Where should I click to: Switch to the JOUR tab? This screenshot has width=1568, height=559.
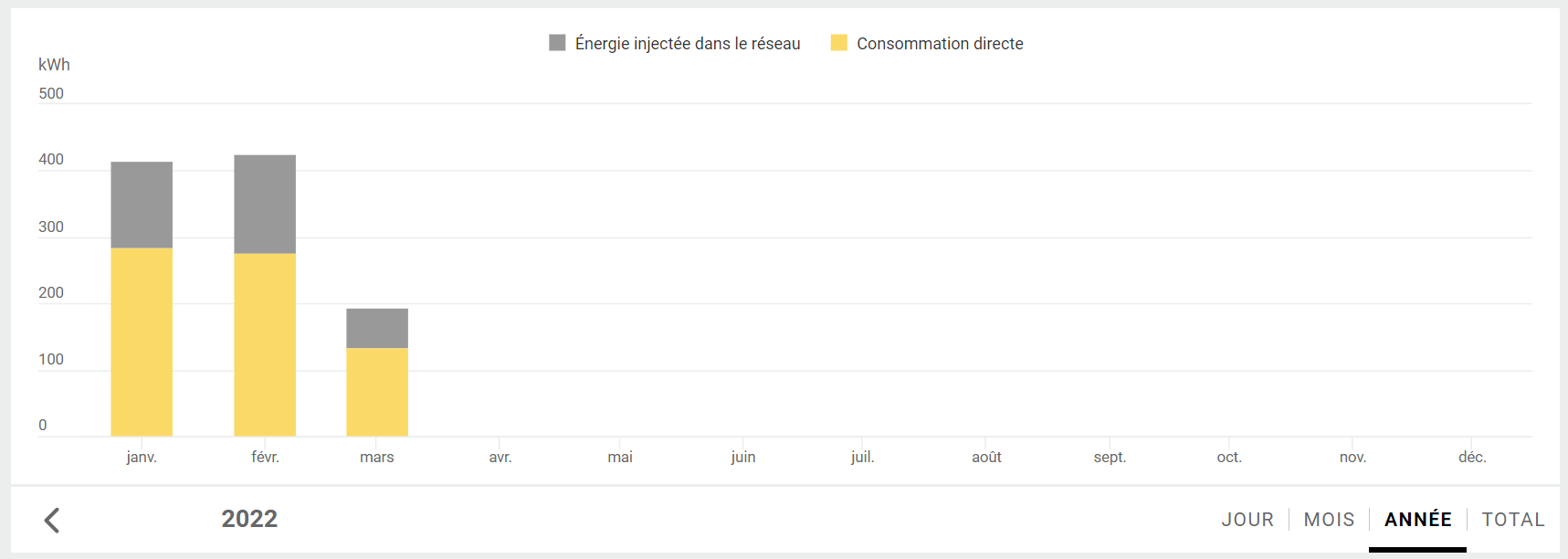(1247, 520)
